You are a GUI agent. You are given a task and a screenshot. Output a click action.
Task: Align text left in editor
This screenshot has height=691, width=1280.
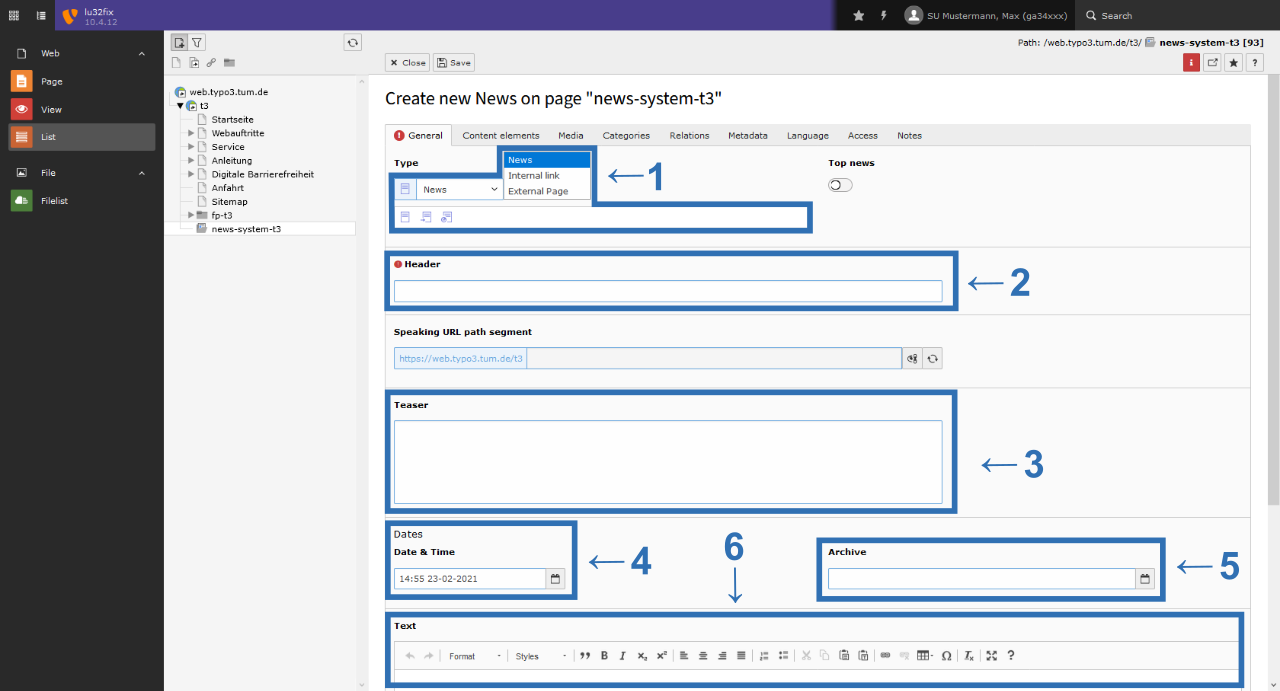coord(684,656)
